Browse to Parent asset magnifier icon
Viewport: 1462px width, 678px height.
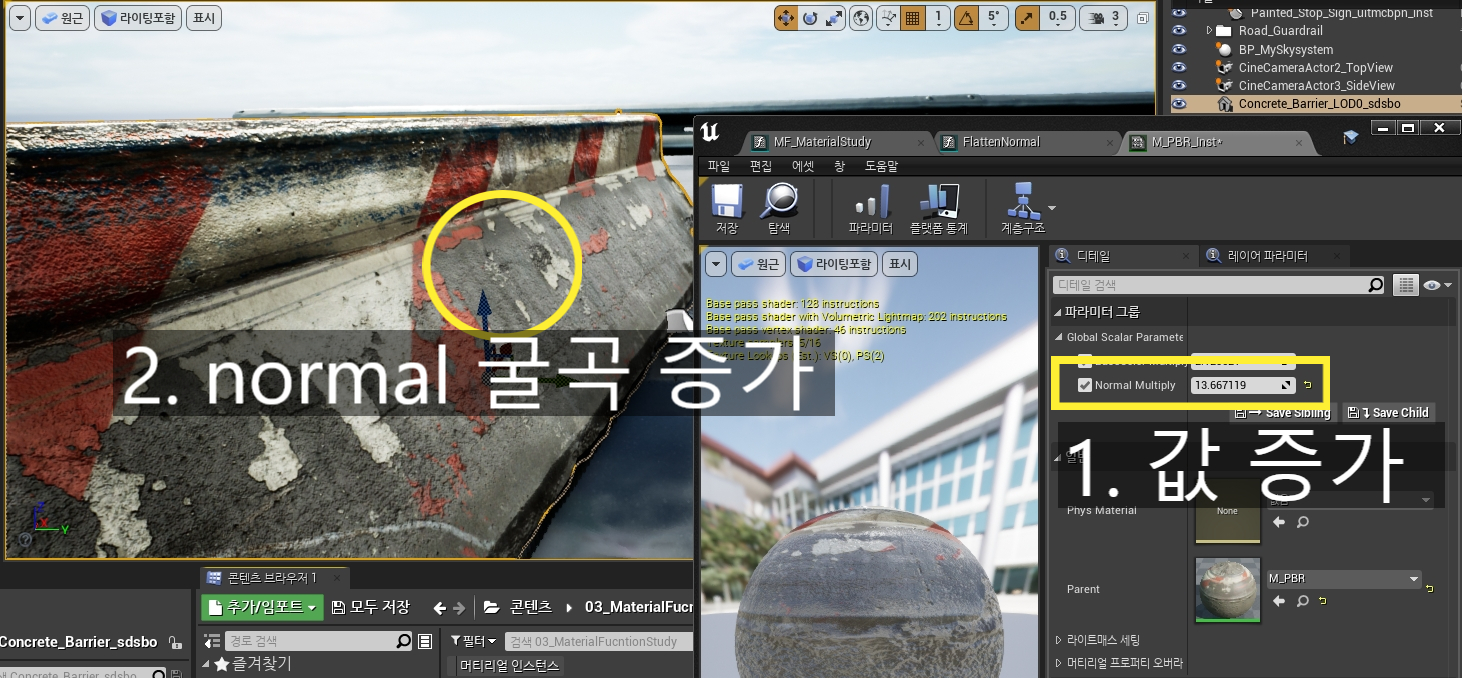(x=1302, y=601)
